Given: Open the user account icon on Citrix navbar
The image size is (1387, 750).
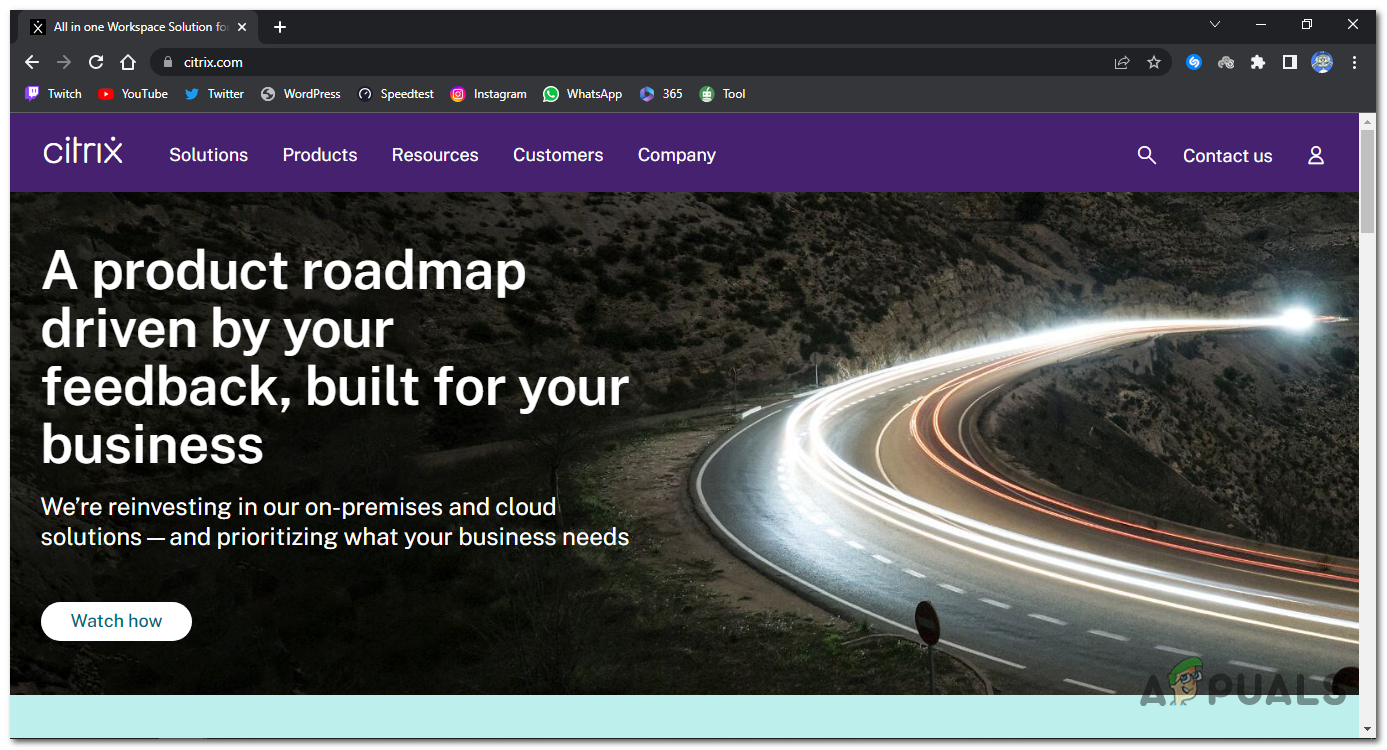Looking at the screenshot, I should click(x=1315, y=155).
